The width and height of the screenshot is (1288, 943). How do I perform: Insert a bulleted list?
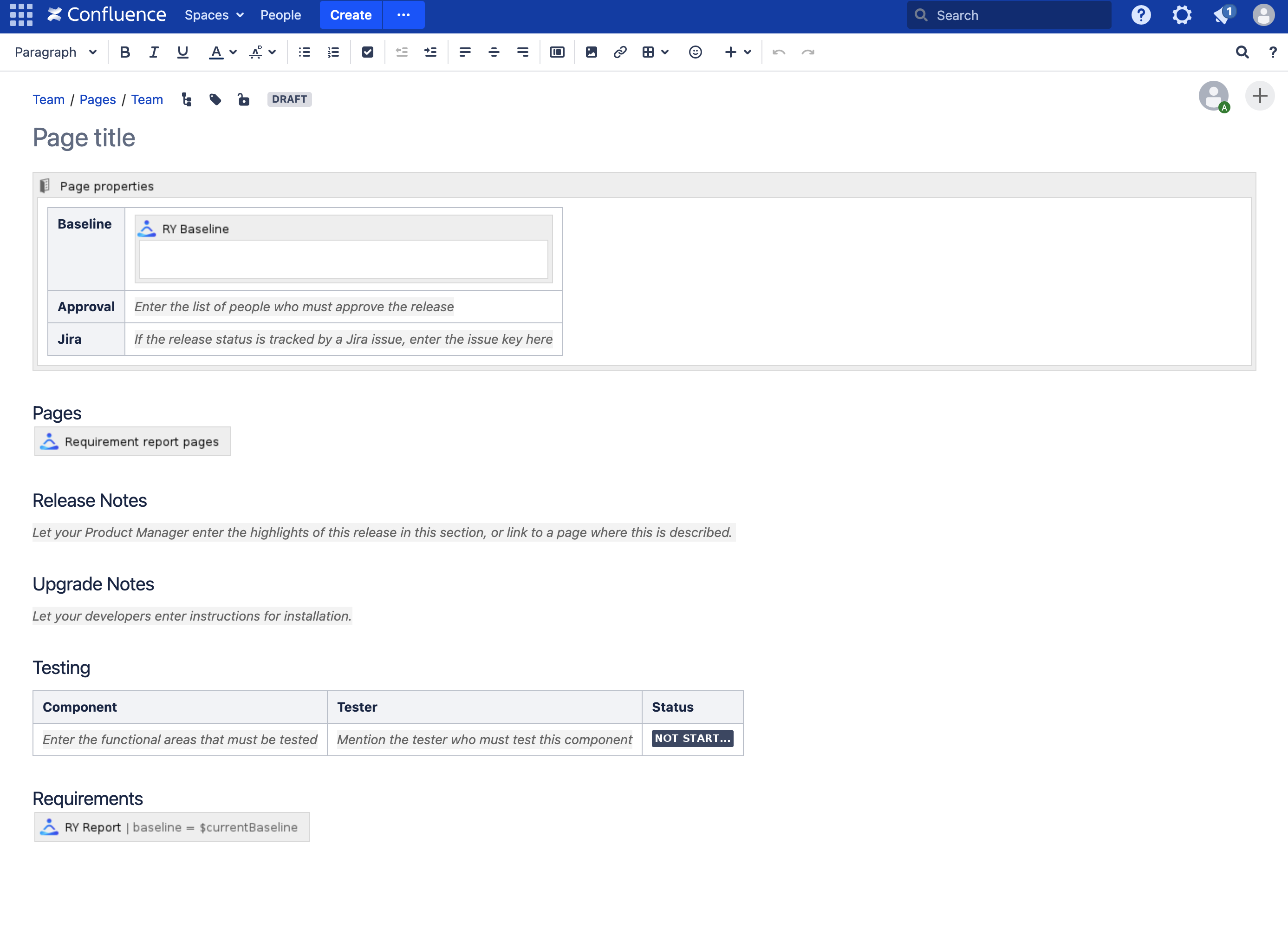point(304,52)
